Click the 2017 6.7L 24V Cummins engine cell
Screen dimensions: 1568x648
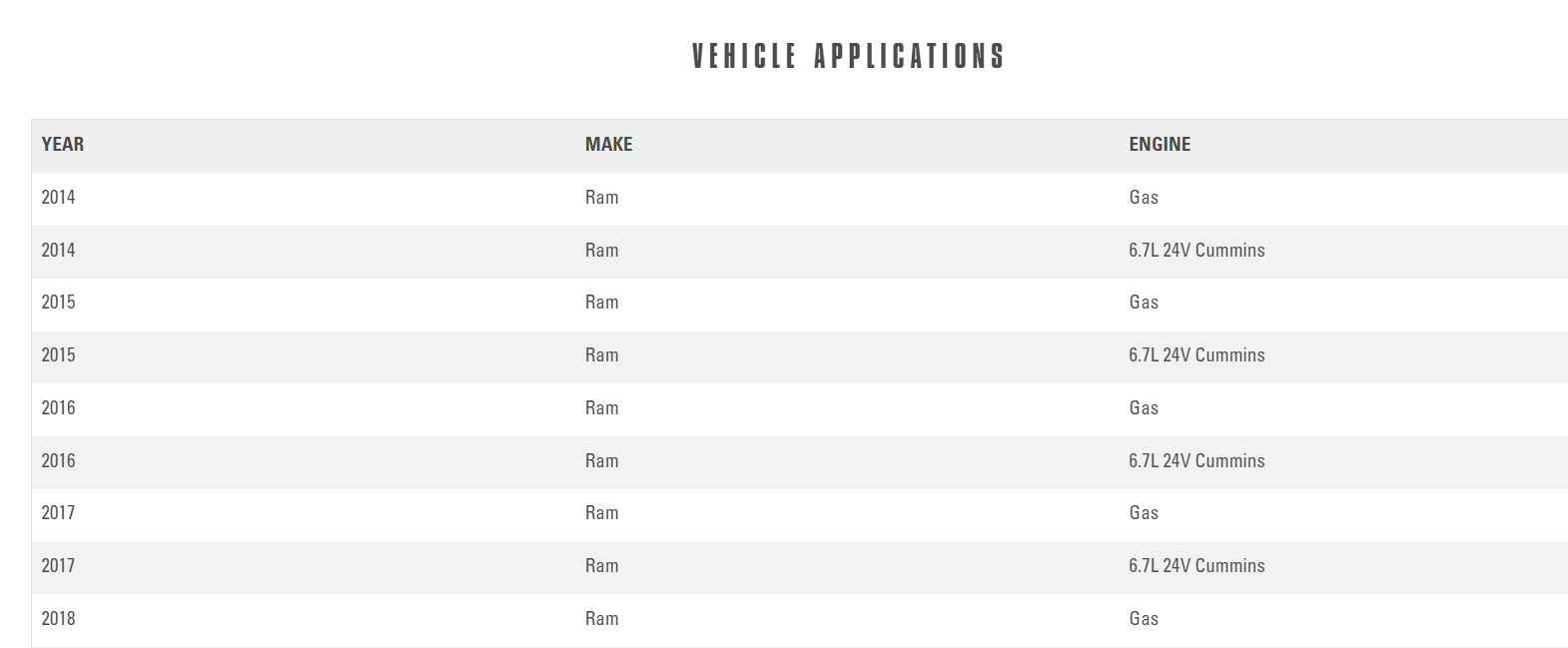1196,566
